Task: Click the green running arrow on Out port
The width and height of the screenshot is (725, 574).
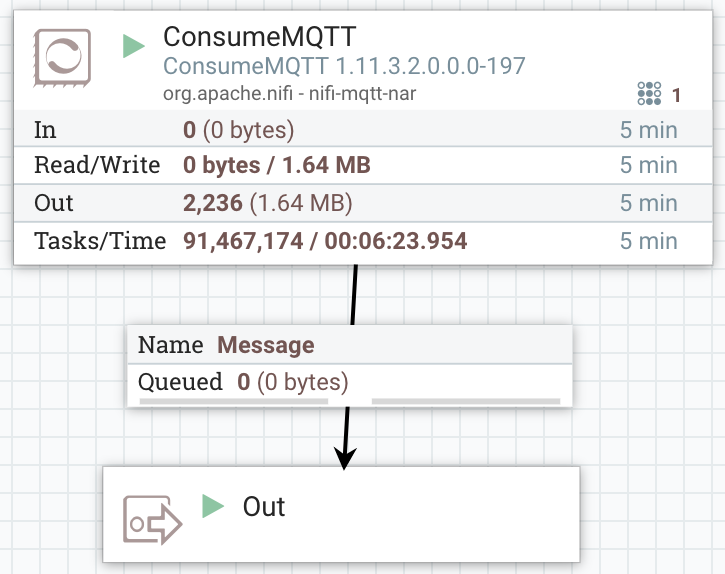Action: (x=212, y=505)
